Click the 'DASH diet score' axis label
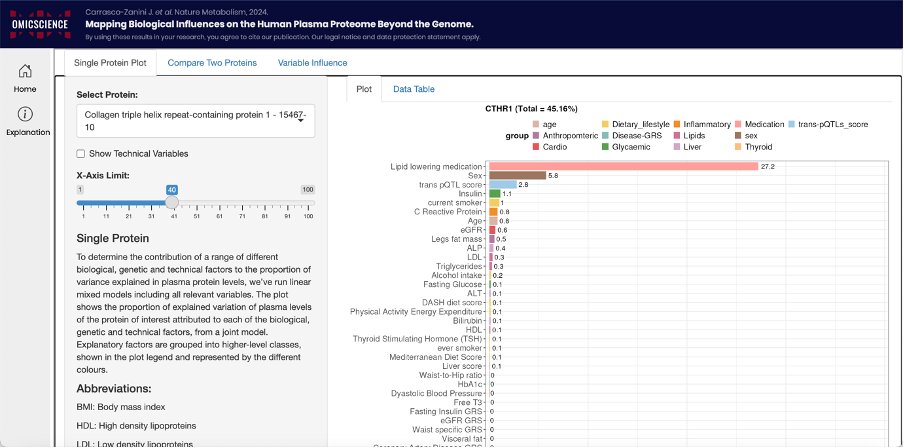 point(453,303)
